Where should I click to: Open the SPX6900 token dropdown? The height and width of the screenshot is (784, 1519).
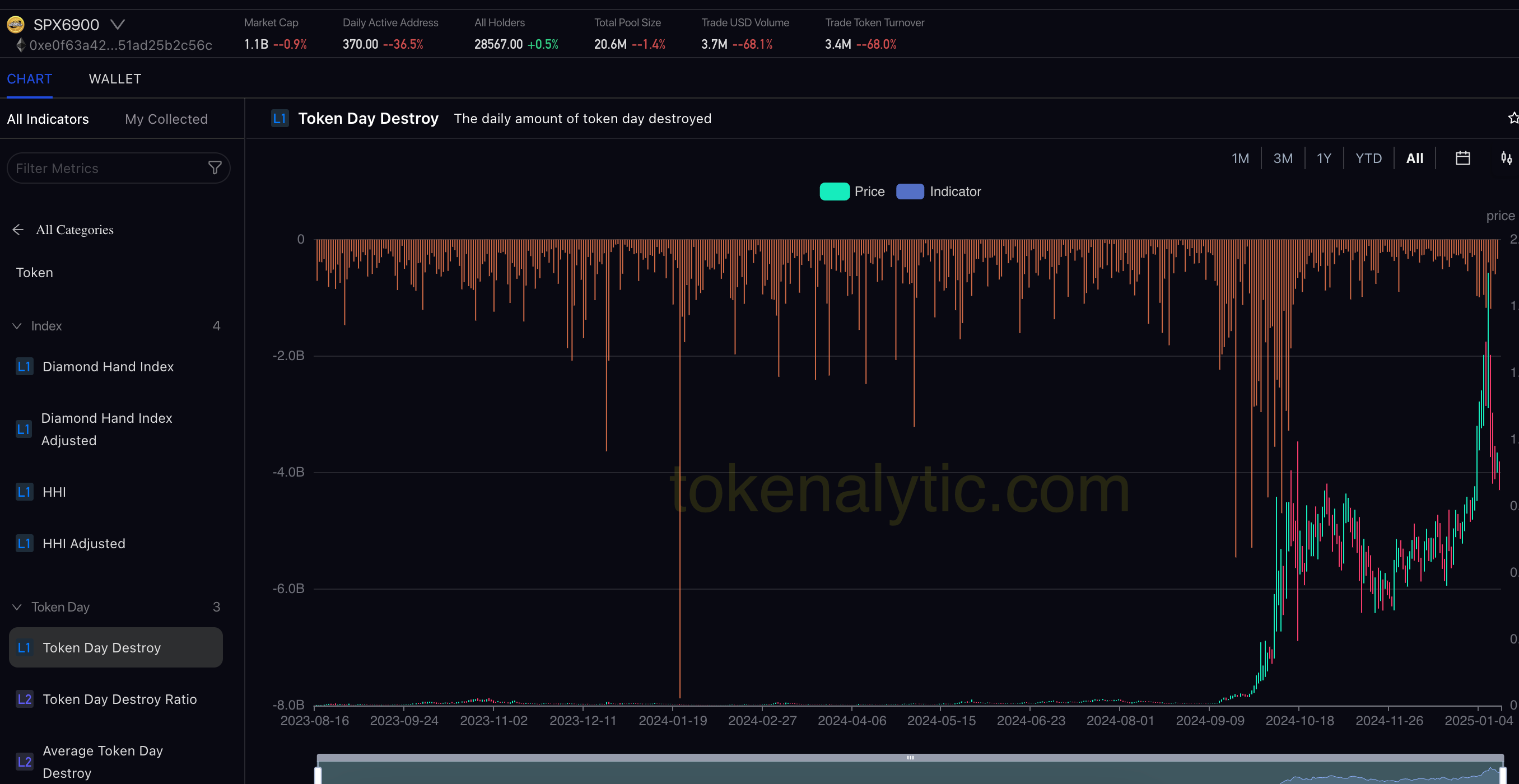coord(118,24)
